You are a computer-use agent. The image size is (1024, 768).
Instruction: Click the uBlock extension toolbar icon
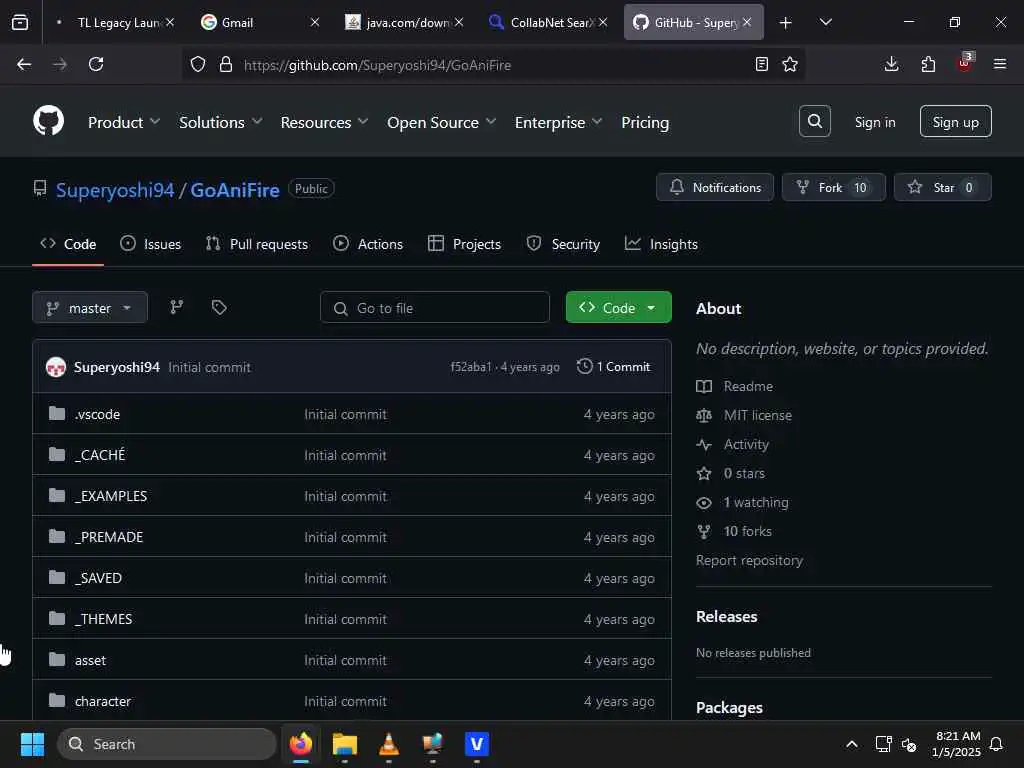(965, 63)
